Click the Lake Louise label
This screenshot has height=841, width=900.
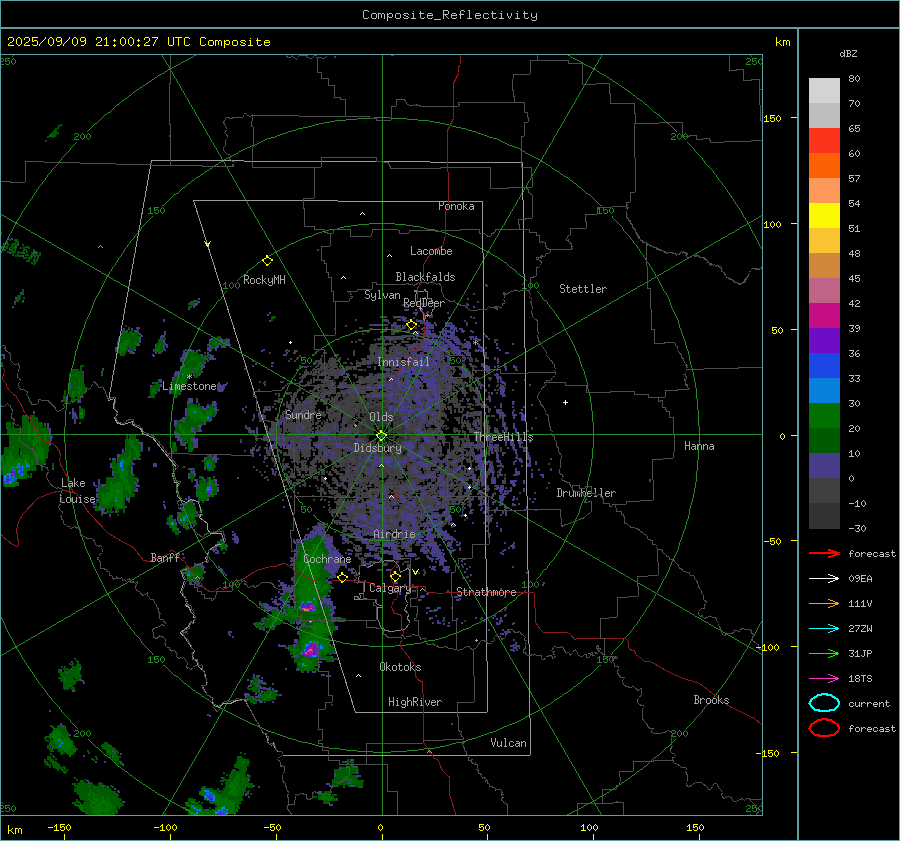(x=77, y=491)
